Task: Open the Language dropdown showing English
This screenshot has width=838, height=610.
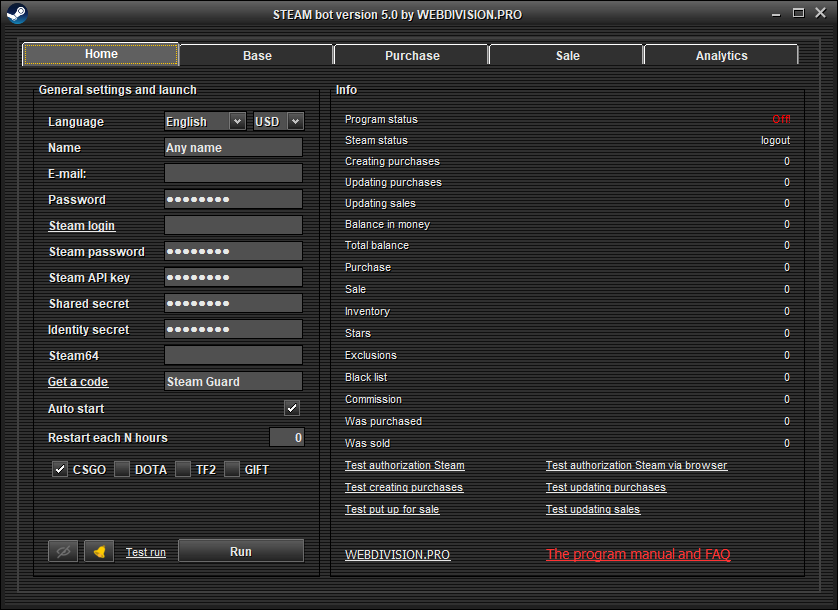Action: pyautogui.click(x=205, y=121)
